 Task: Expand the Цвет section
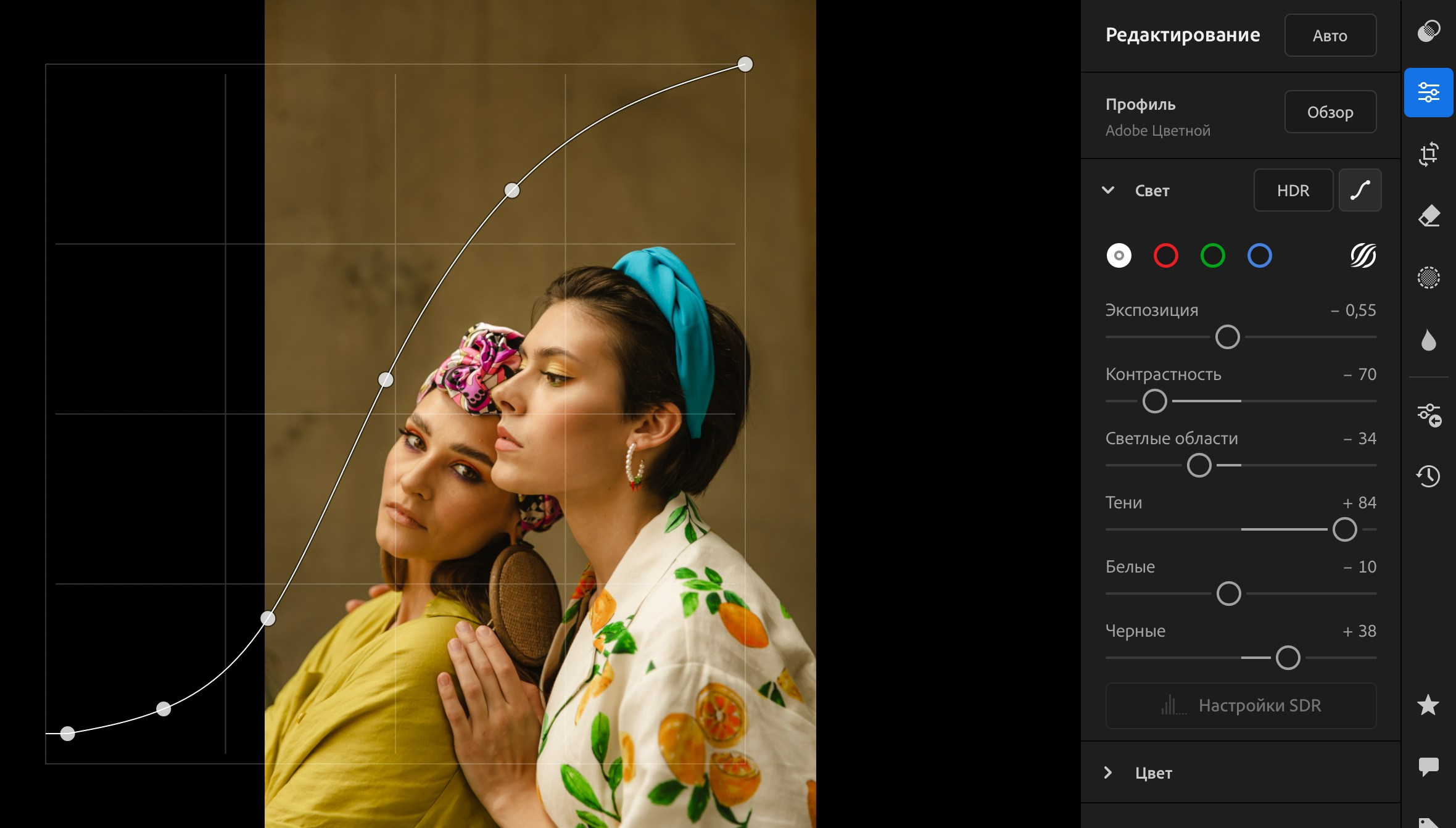coord(1152,772)
